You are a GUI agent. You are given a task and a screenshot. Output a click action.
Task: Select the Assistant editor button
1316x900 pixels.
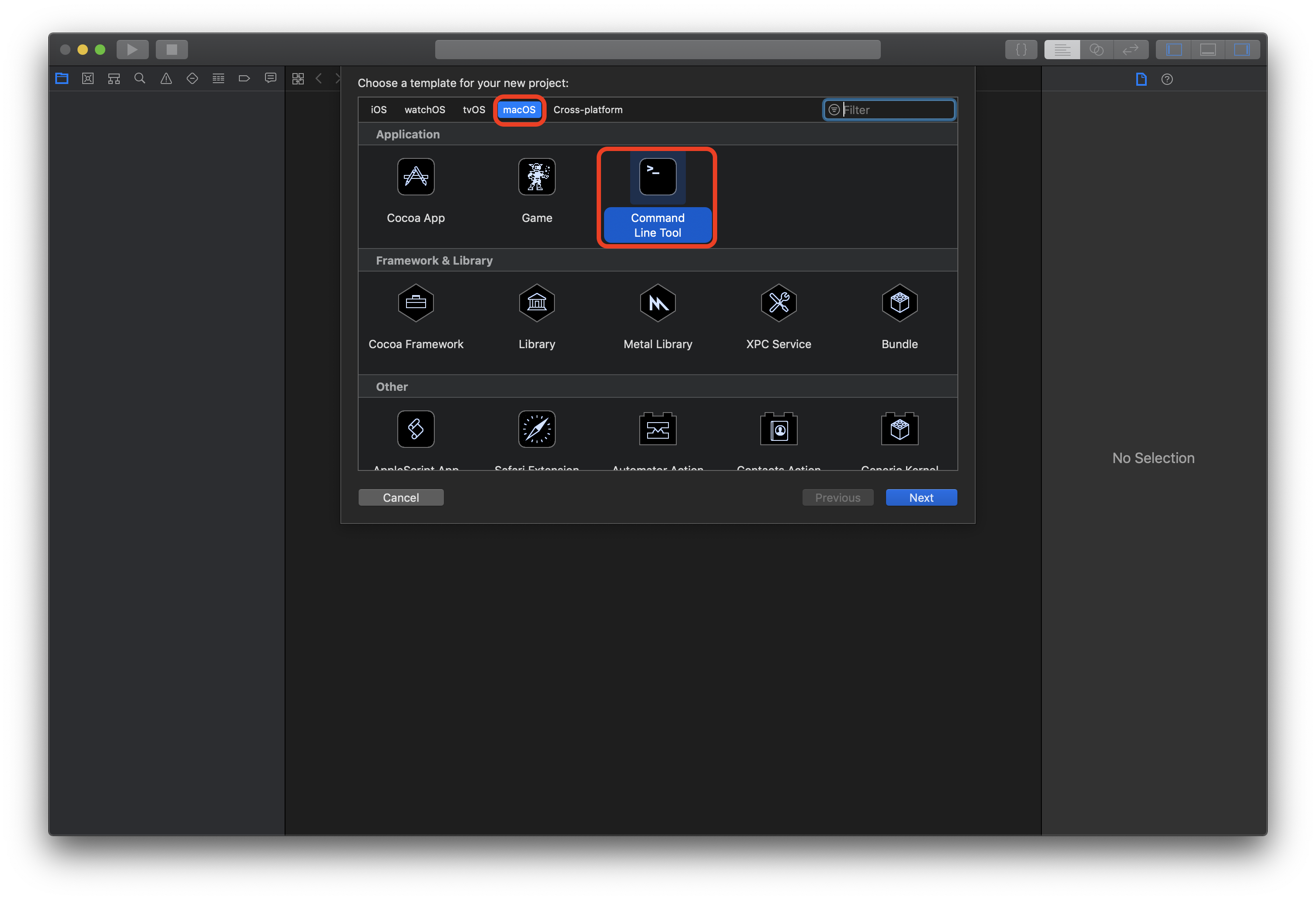pyautogui.click(x=1096, y=49)
